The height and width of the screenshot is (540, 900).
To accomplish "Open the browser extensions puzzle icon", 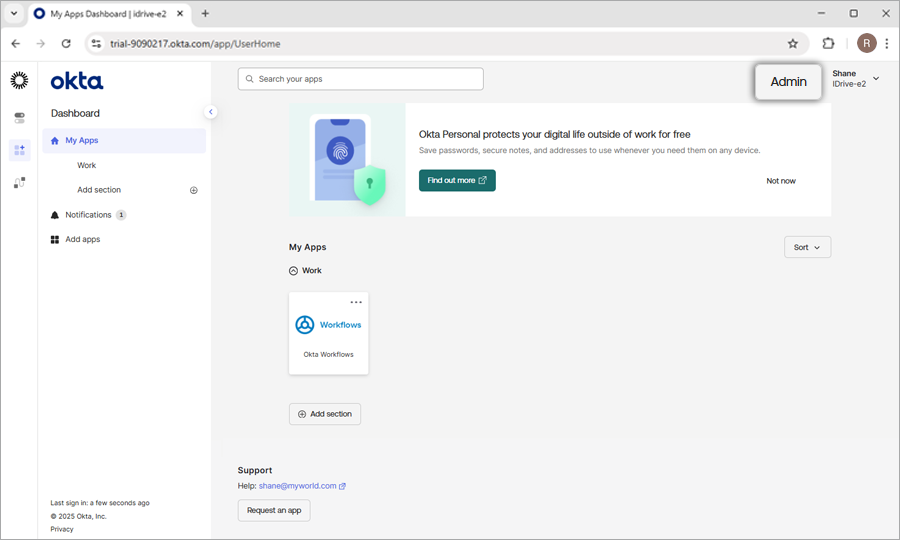I will [828, 43].
